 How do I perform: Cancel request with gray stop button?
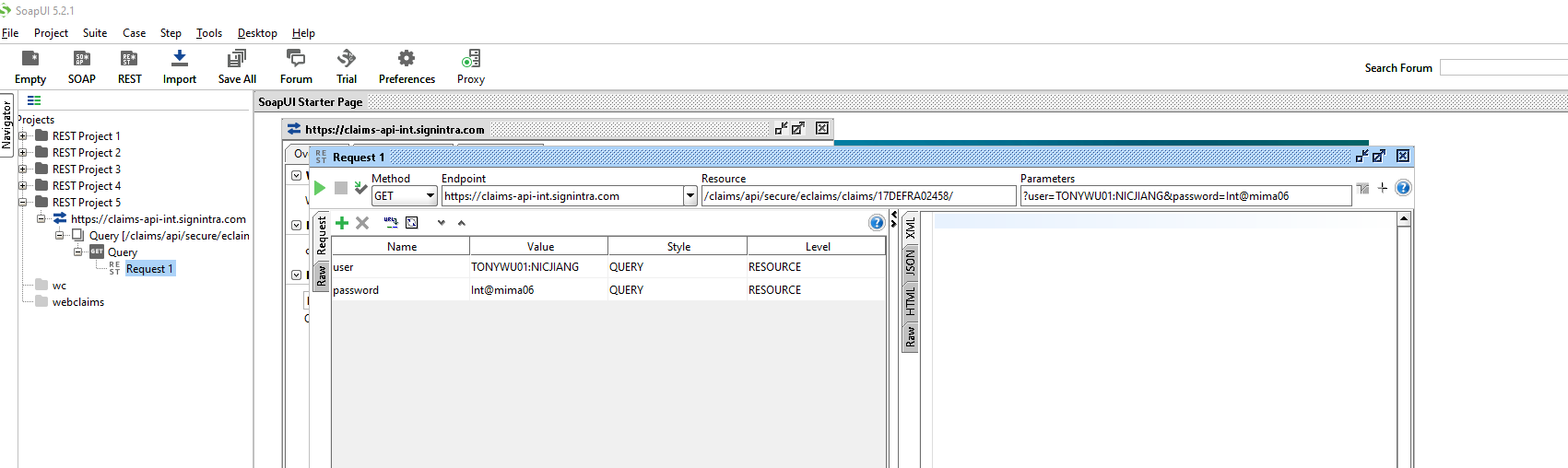(x=341, y=188)
